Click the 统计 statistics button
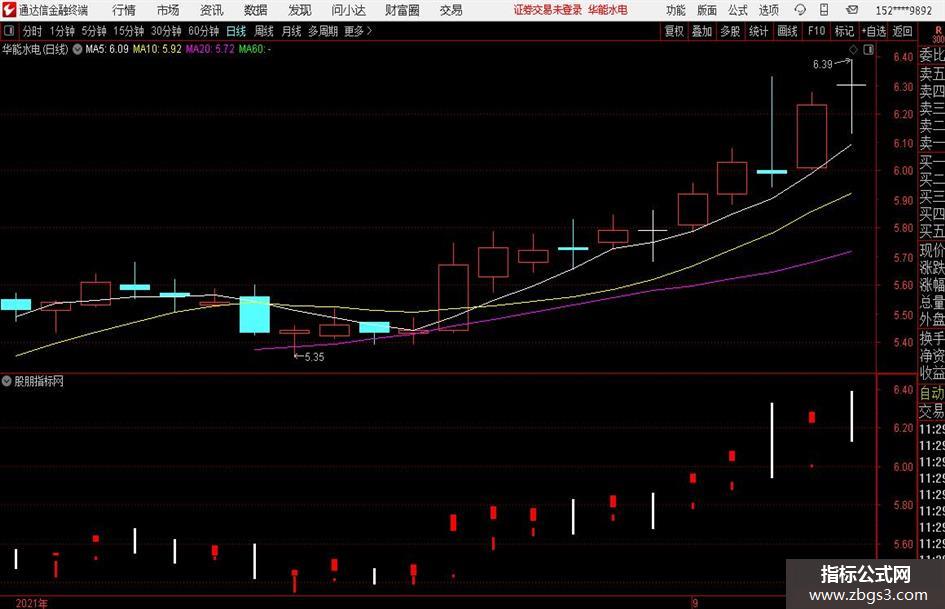945x609 pixels. pyautogui.click(x=758, y=31)
